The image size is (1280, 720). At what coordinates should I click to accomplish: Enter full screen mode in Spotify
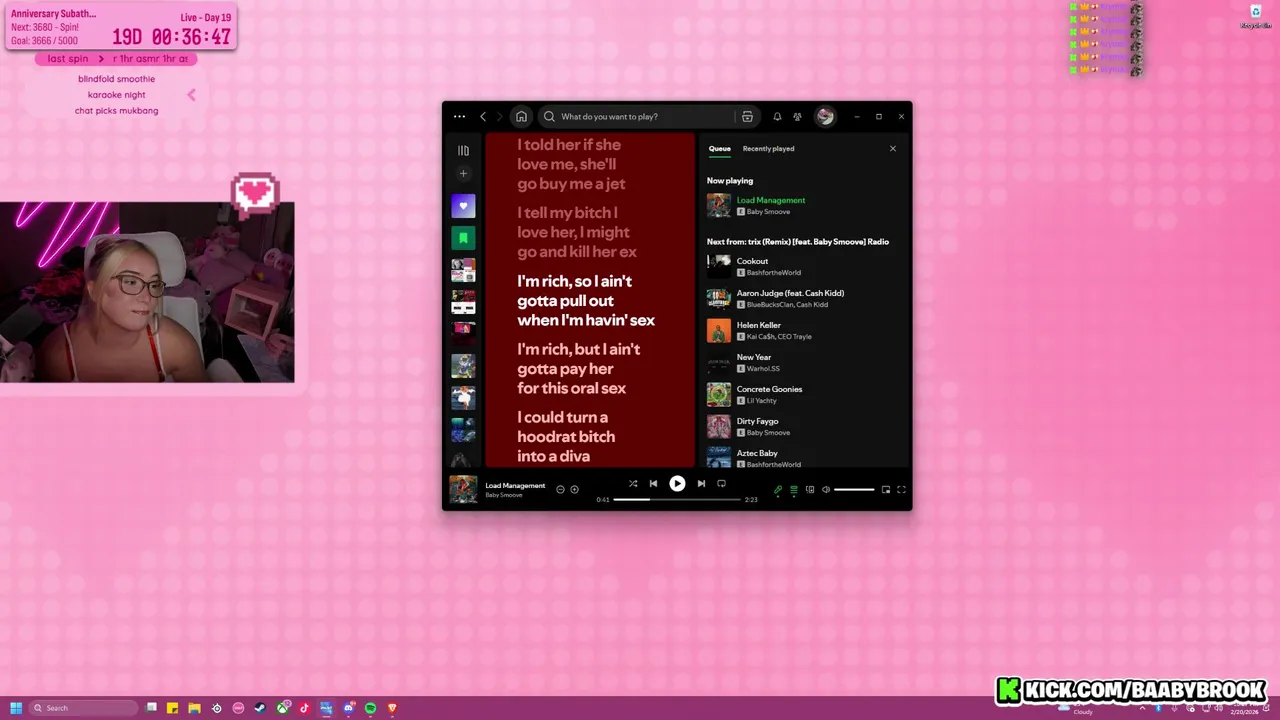coord(901,490)
